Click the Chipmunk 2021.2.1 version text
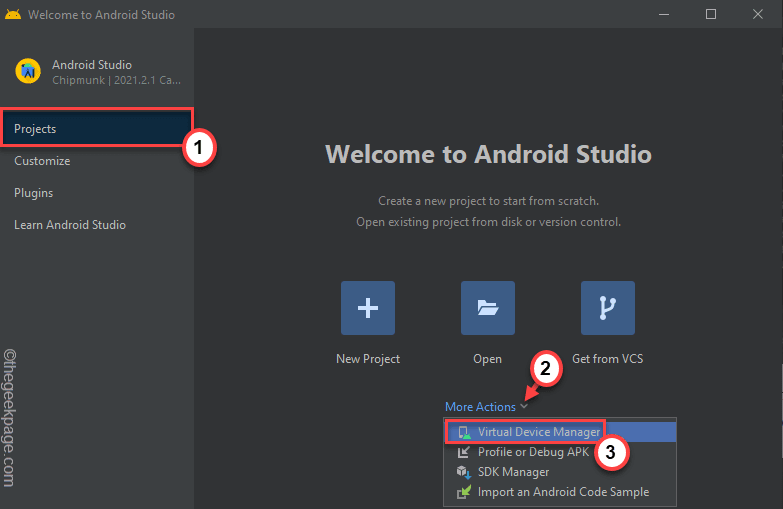783x509 pixels. [116, 80]
